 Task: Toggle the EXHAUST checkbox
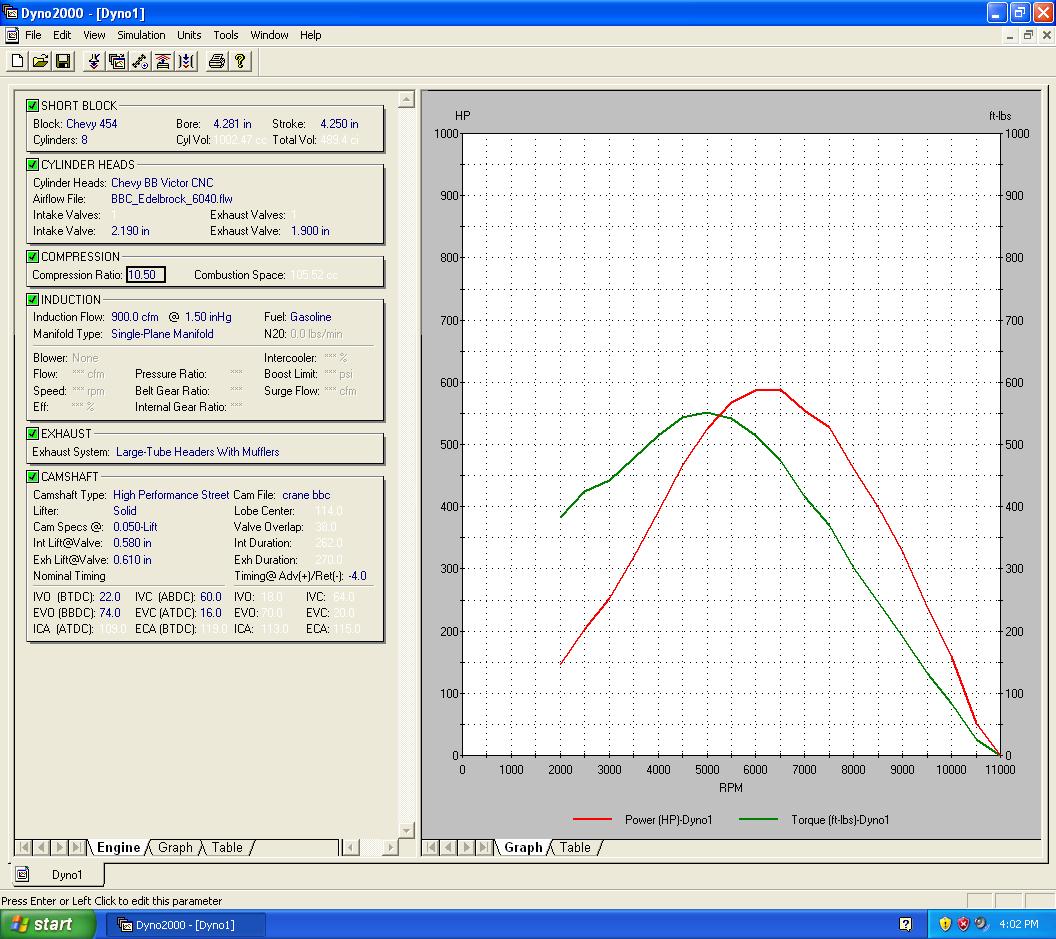click(32, 434)
